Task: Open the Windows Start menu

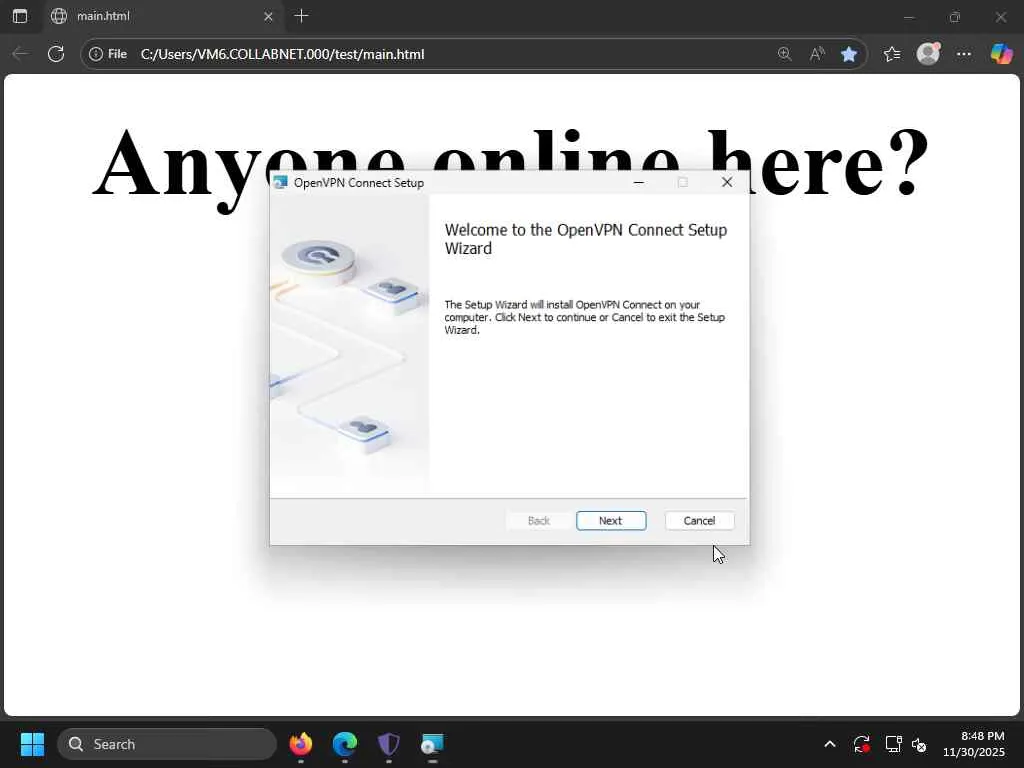Action: (32, 744)
